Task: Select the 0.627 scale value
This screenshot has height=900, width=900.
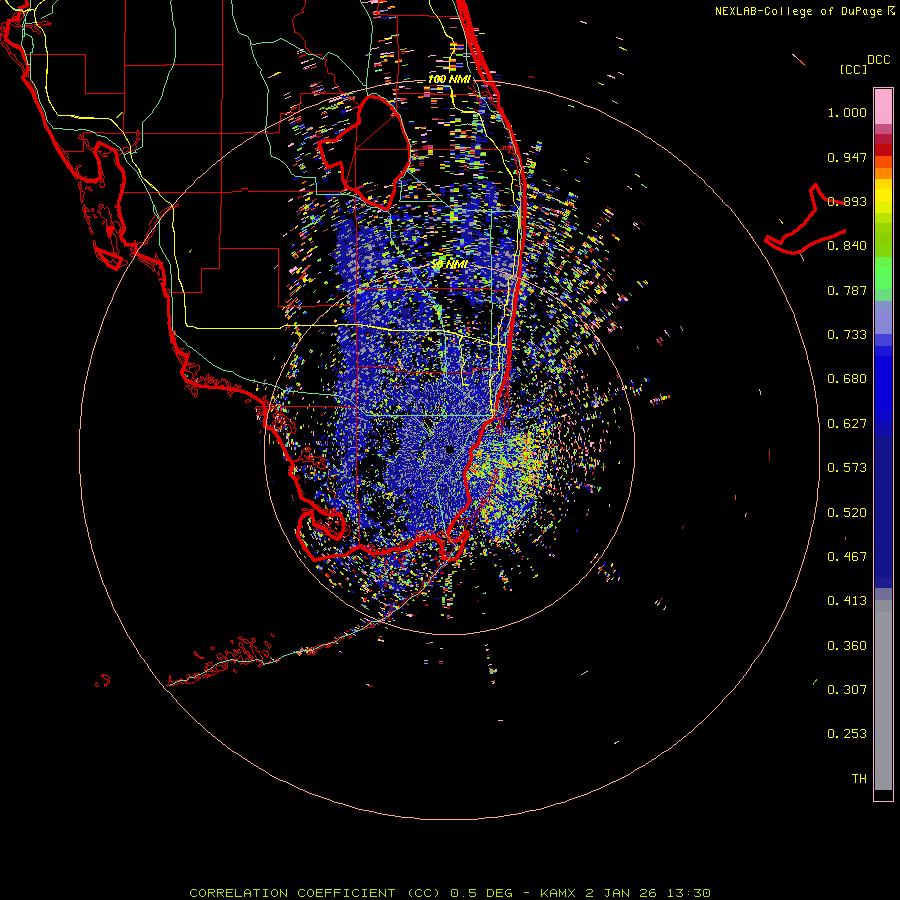Action: click(847, 424)
